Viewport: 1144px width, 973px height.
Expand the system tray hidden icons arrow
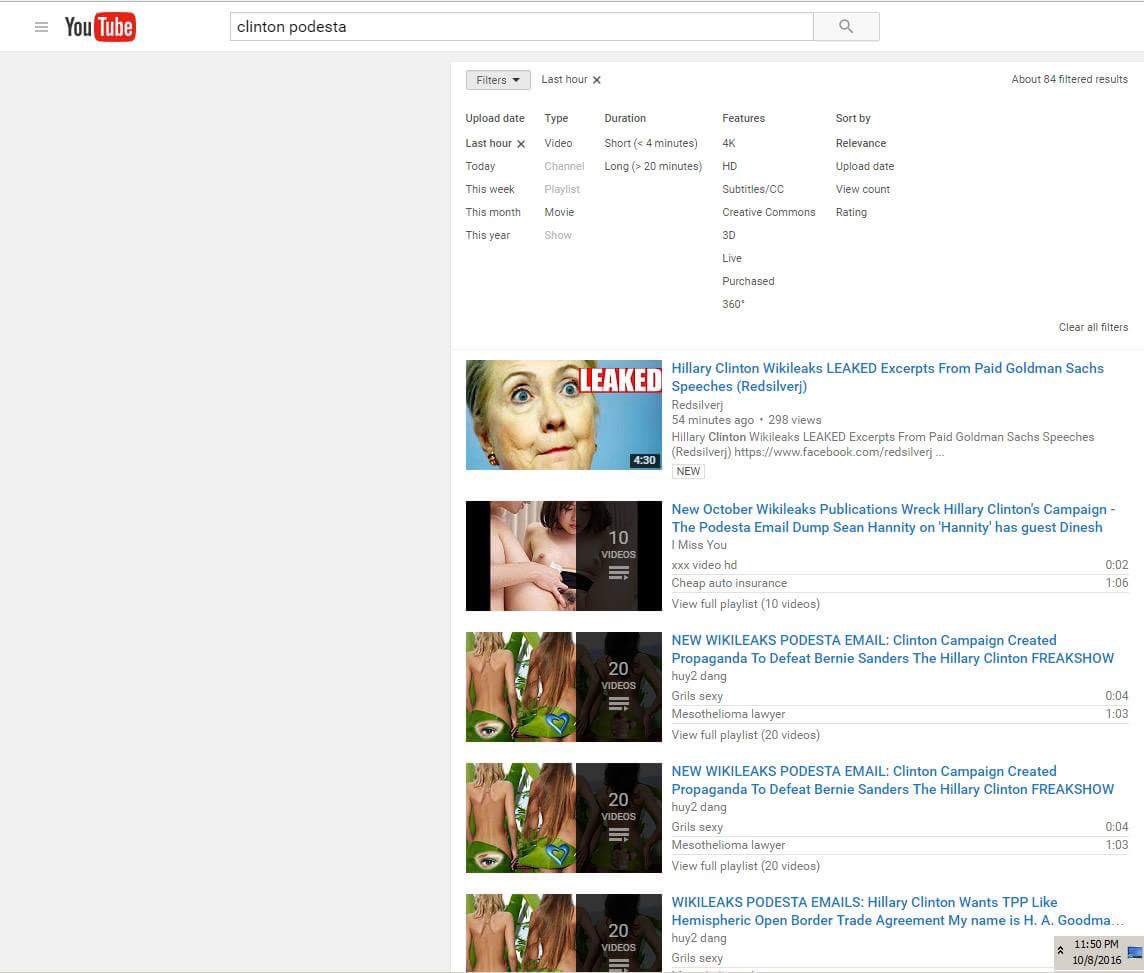point(1060,950)
